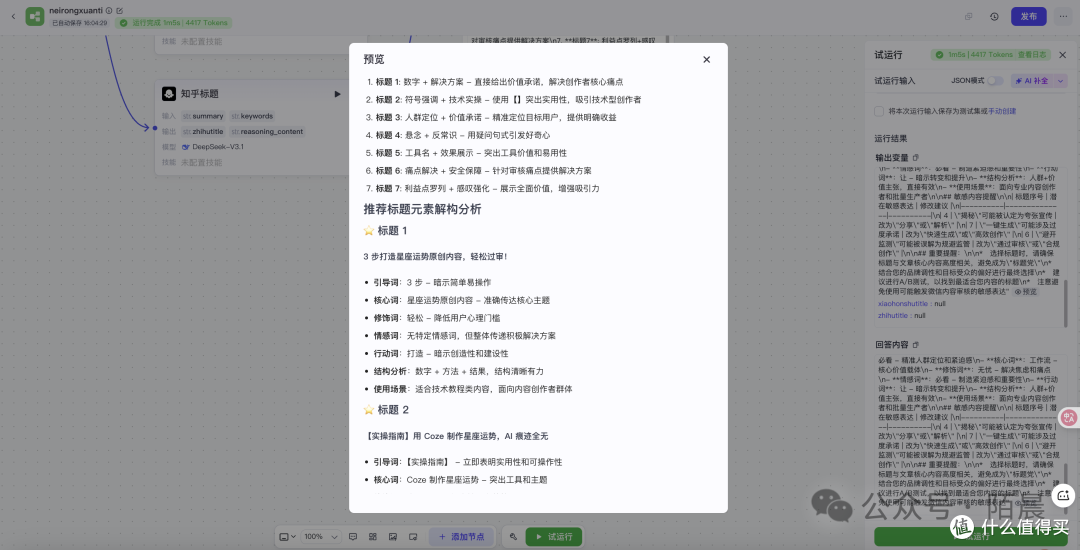1080x550 pixels.
Task: Click the ⭐ 标题 2 heading
Action: (386, 410)
